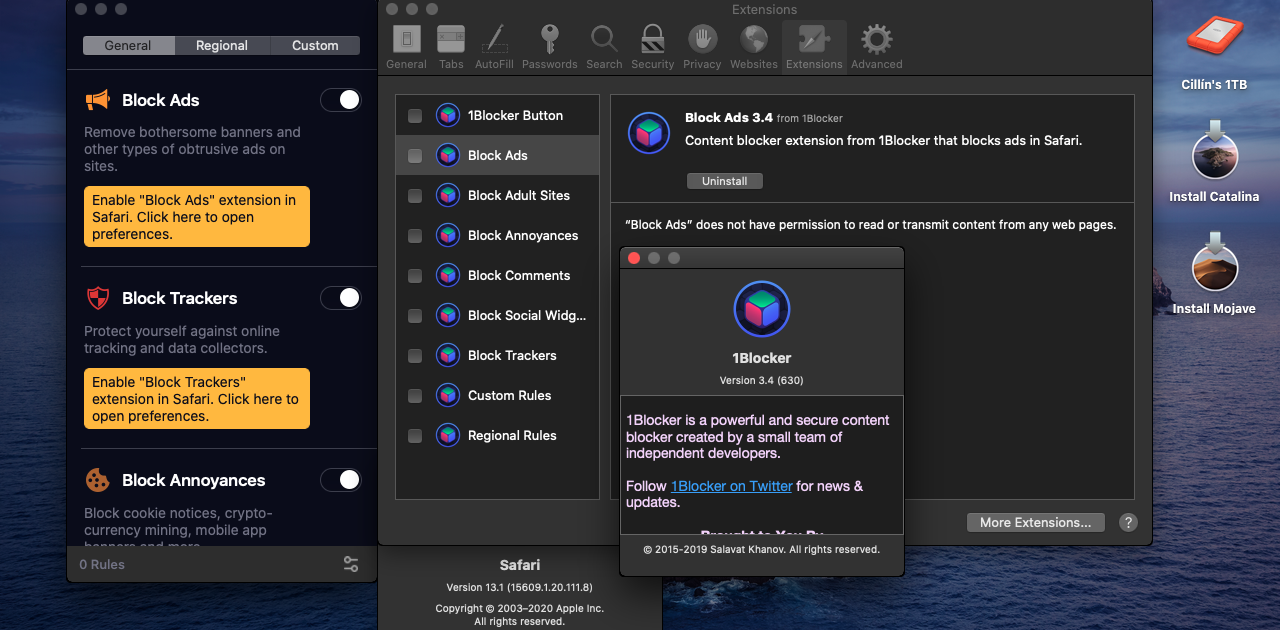The height and width of the screenshot is (630, 1280).
Task: Click the More Extensions button
Action: pos(1035,522)
